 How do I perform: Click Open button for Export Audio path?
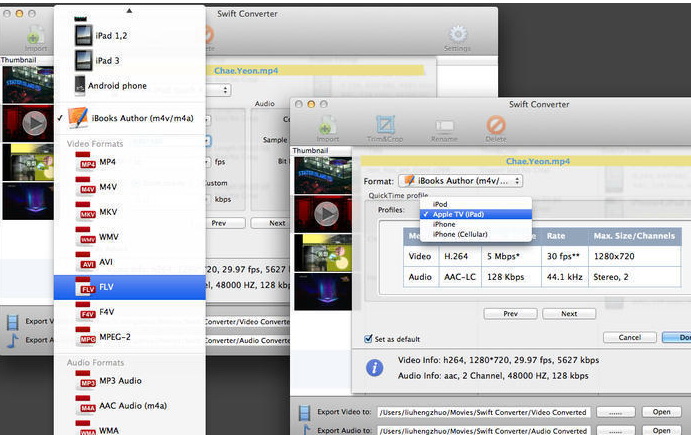(661, 431)
